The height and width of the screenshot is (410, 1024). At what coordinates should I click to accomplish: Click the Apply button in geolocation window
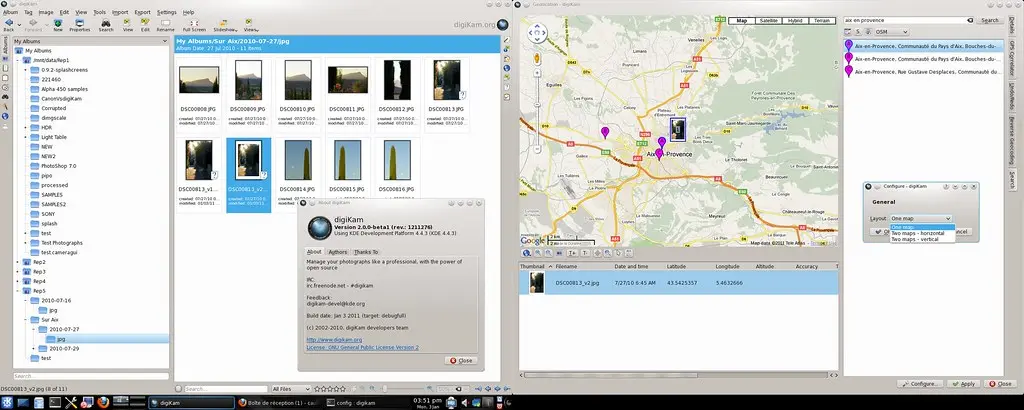(963, 383)
